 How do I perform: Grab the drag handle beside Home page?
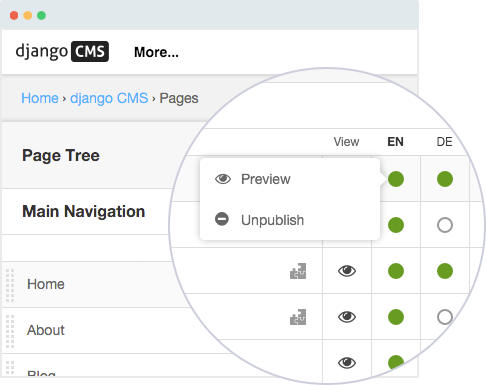[10, 285]
